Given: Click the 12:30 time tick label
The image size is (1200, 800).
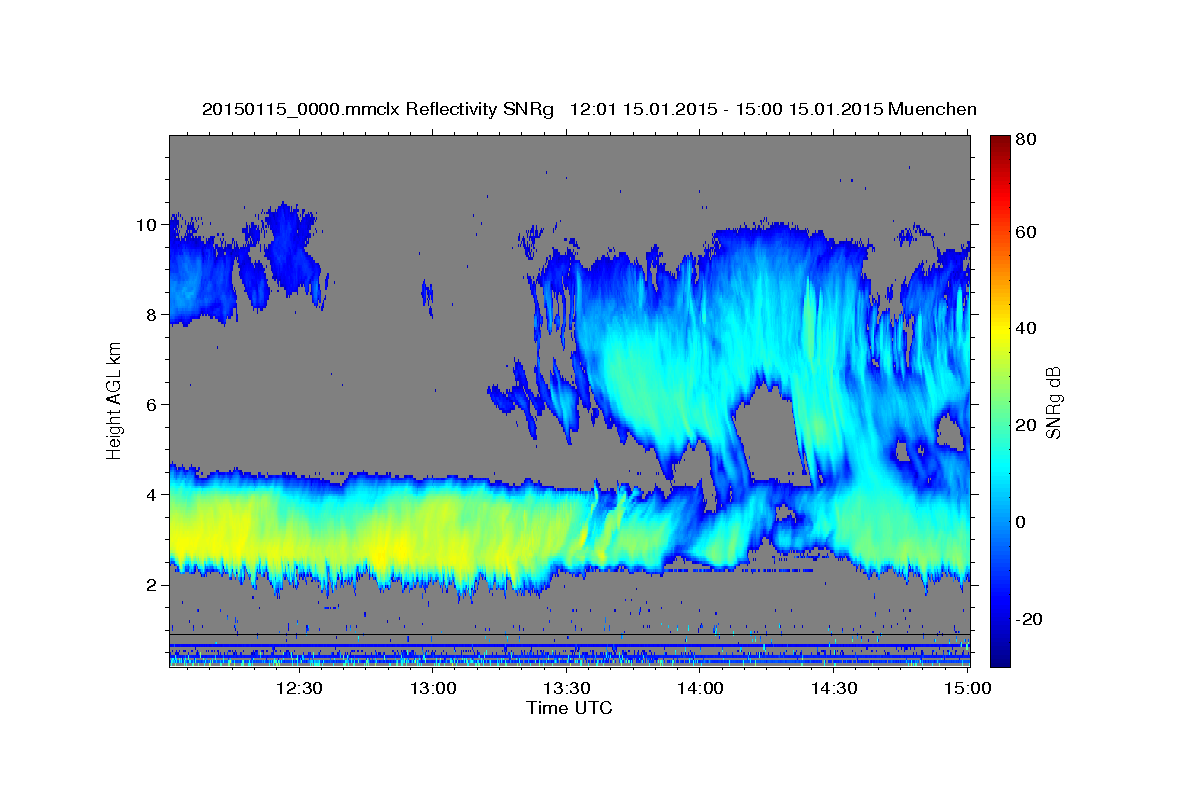Looking at the screenshot, I should 299,688.
